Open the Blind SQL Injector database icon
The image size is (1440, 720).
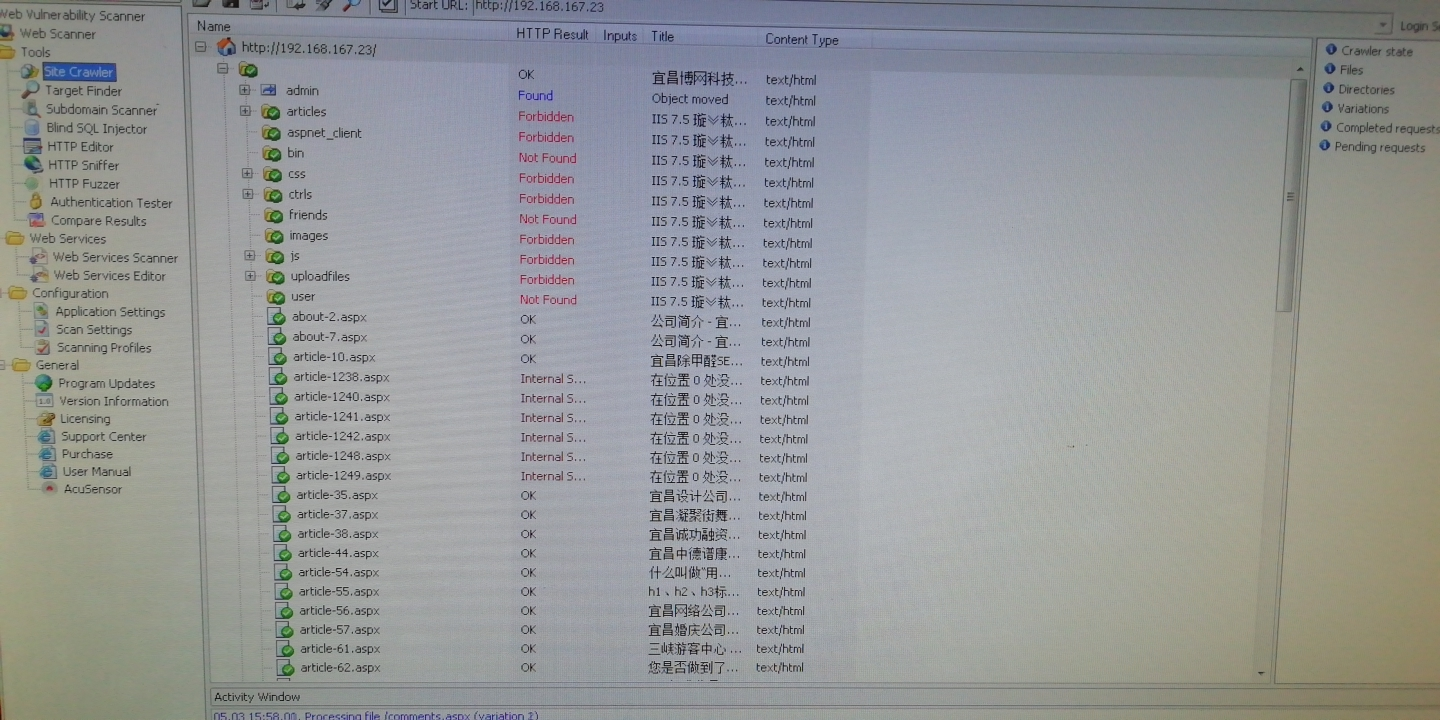click(x=32, y=128)
